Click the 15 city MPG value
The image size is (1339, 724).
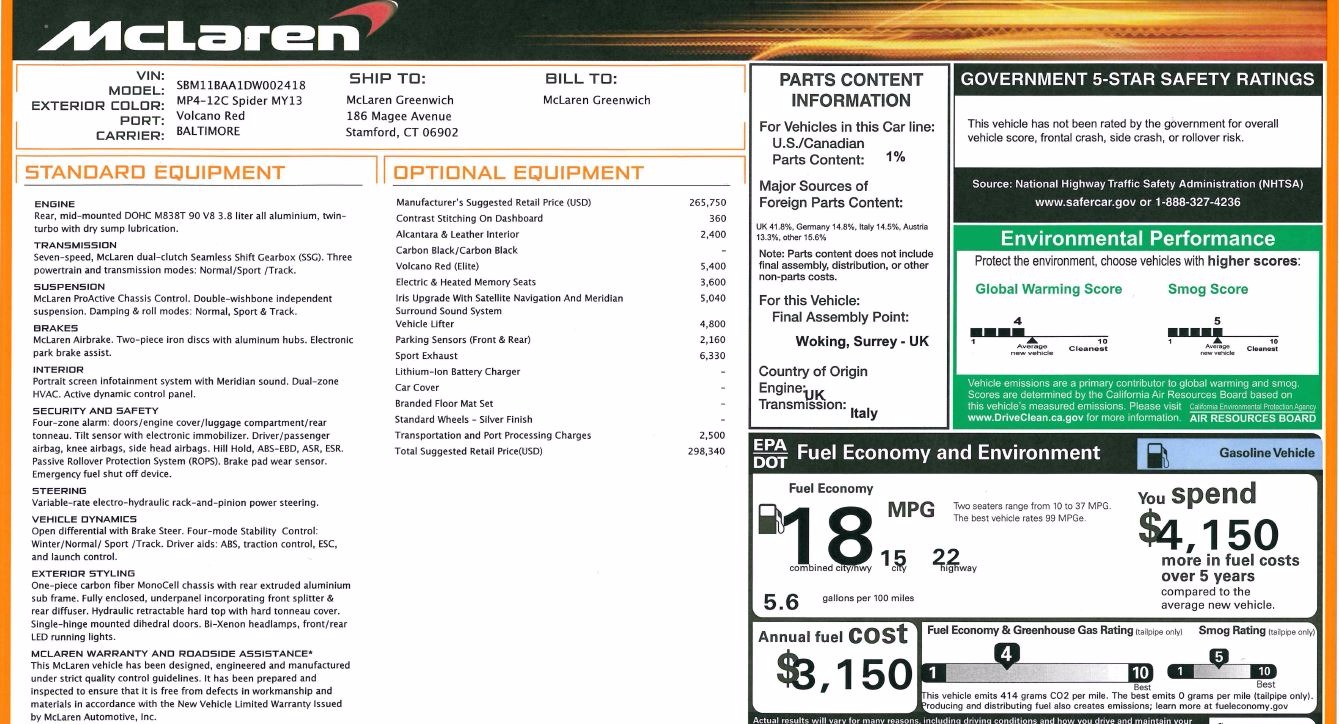[x=894, y=557]
